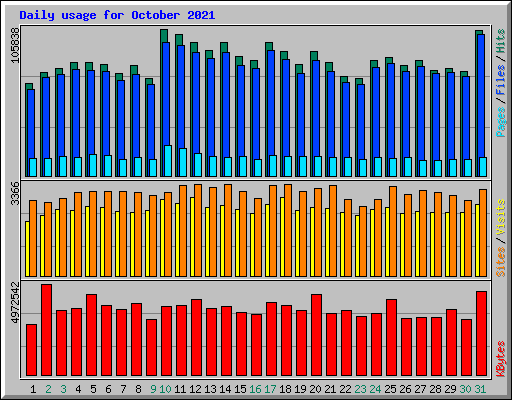Click day 2 label on the x-axis
Image resolution: width=512 pixels, height=400 pixels.
(x=48, y=389)
